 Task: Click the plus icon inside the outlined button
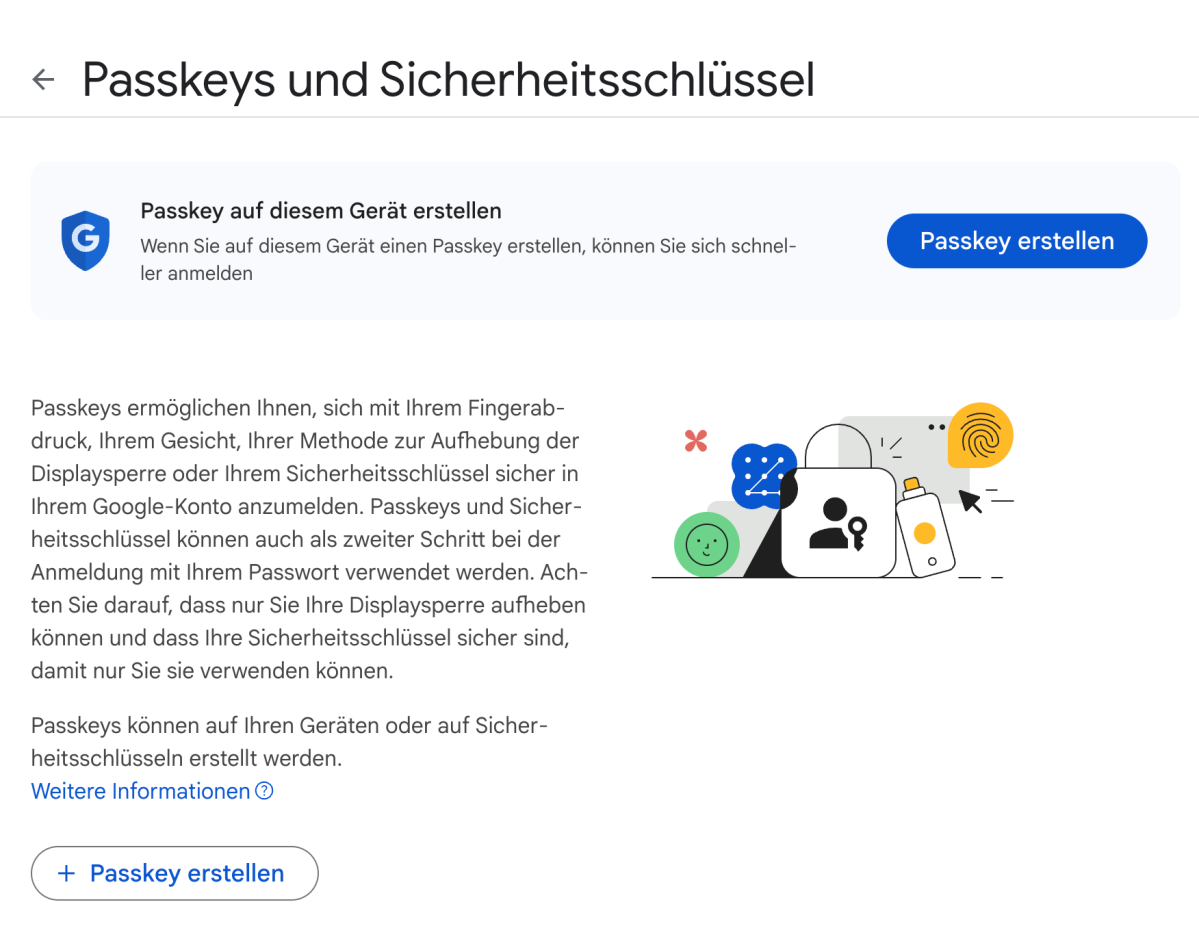[x=66, y=873]
